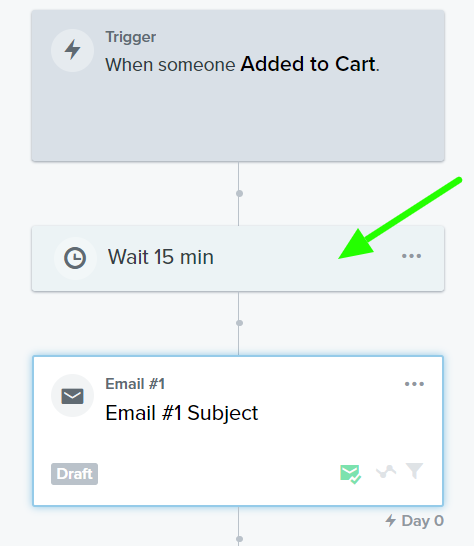
Task: Click the Email #1 name label
Action: tap(135, 384)
